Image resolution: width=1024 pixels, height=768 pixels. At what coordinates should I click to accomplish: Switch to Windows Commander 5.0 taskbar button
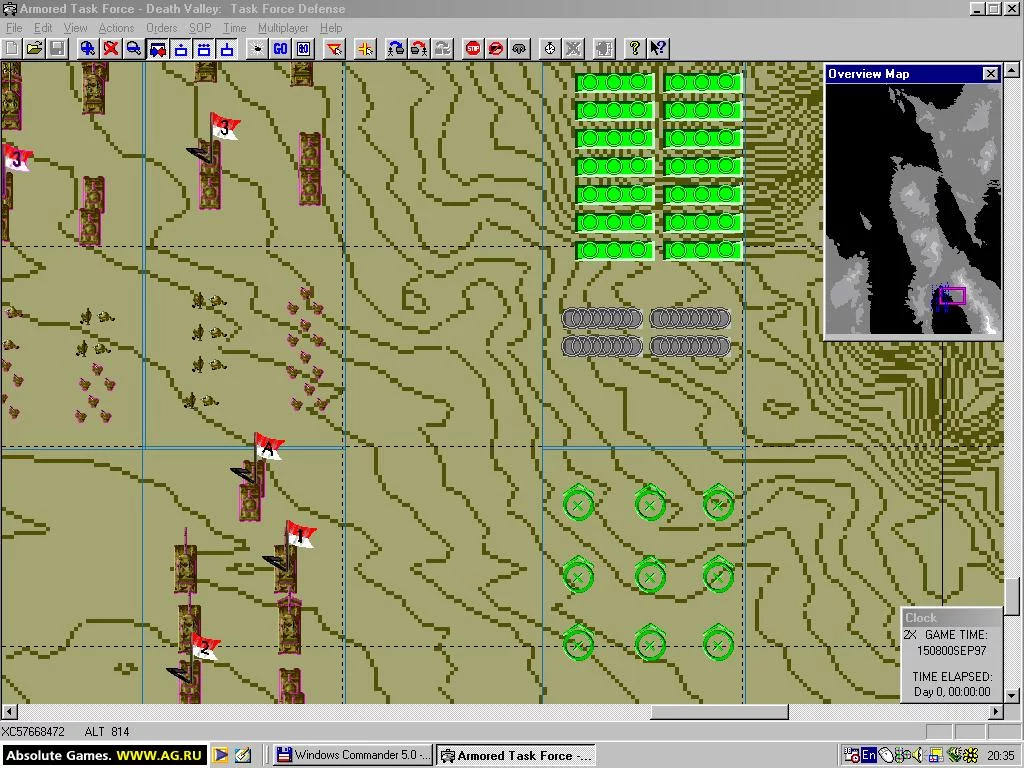click(x=353, y=755)
